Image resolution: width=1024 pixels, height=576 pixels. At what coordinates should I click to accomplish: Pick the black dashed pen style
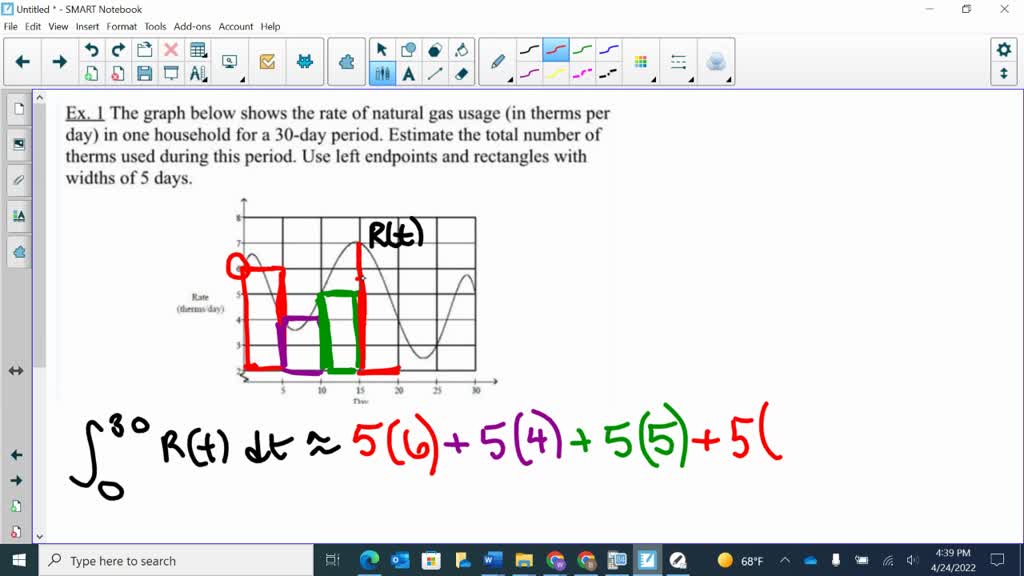pos(609,74)
